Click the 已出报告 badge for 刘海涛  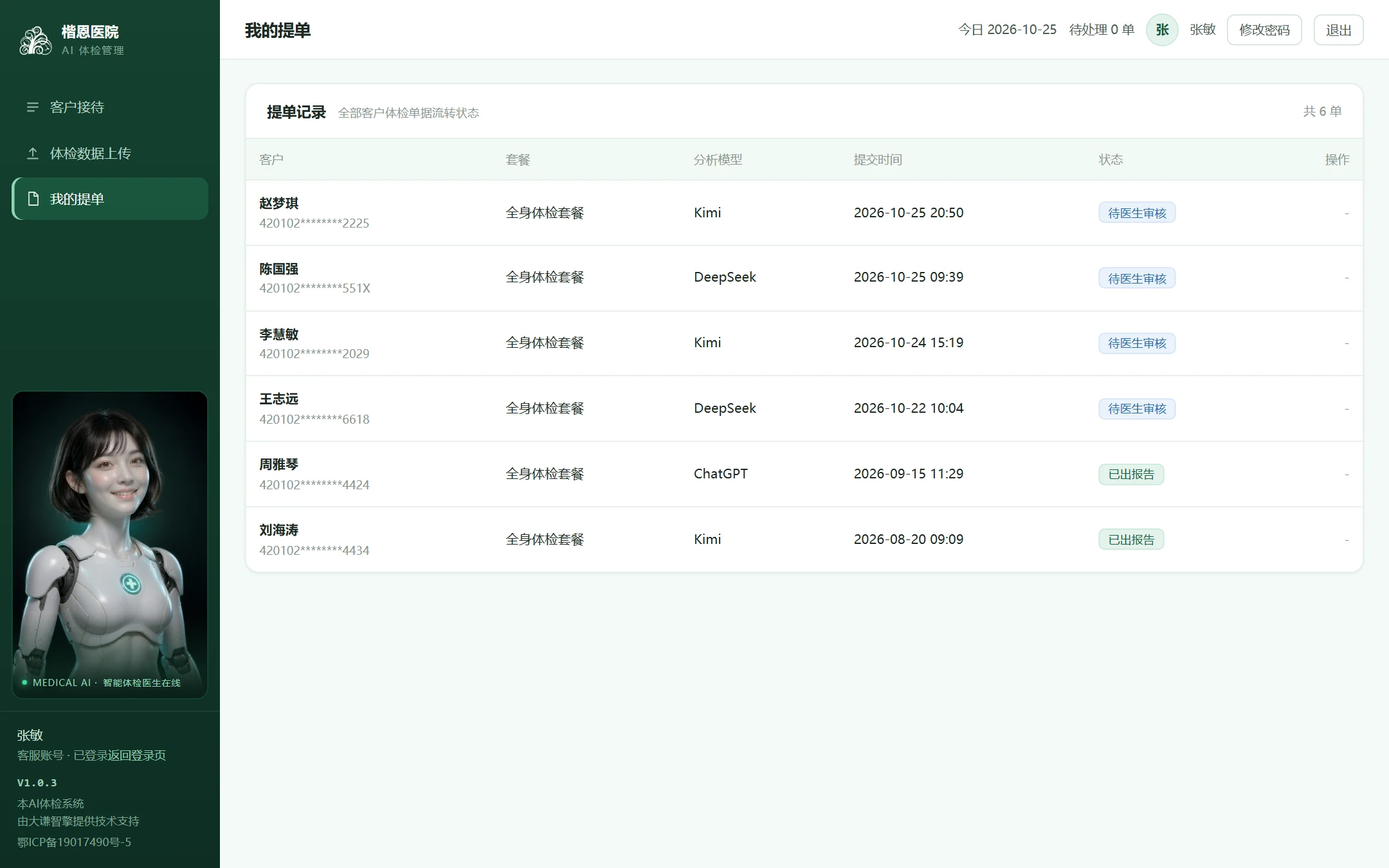click(x=1131, y=539)
